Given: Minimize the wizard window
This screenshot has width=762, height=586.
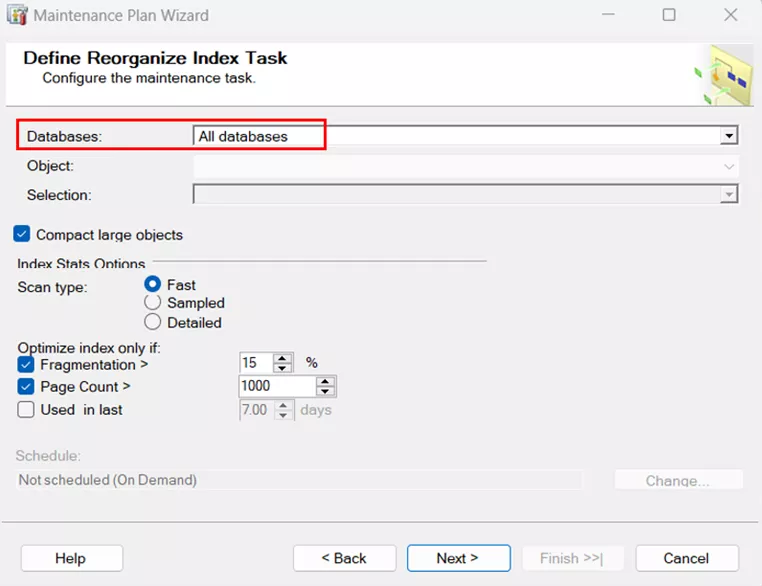Looking at the screenshot, I should coord(608,15).
